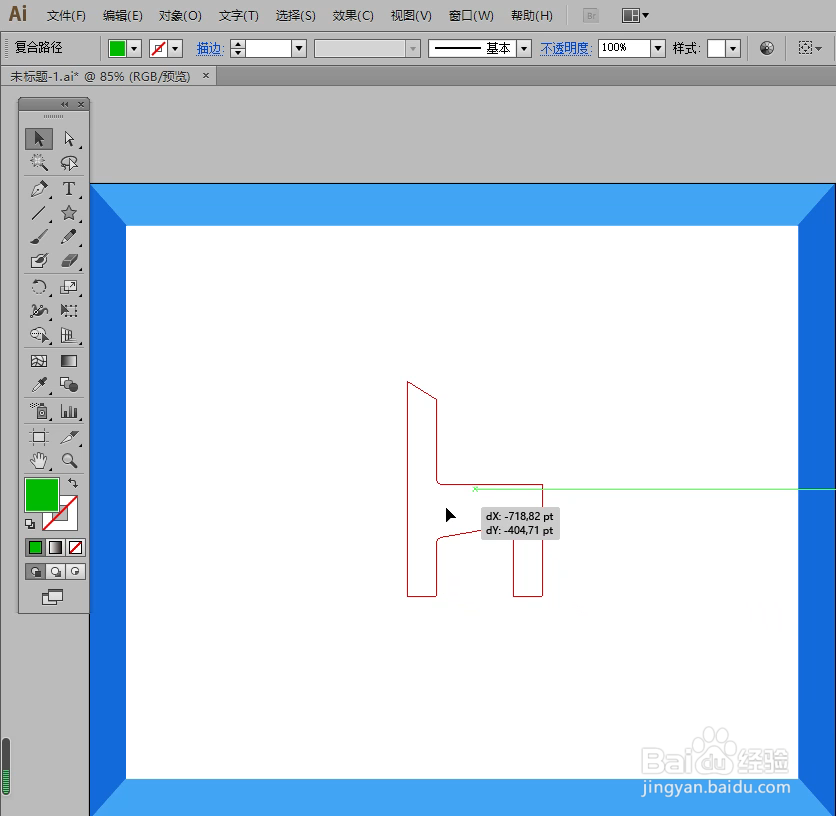The width and height of the screenshot is (836, 816).
Task: Select the Column Graph tool
Action: [x=69, y=411]
